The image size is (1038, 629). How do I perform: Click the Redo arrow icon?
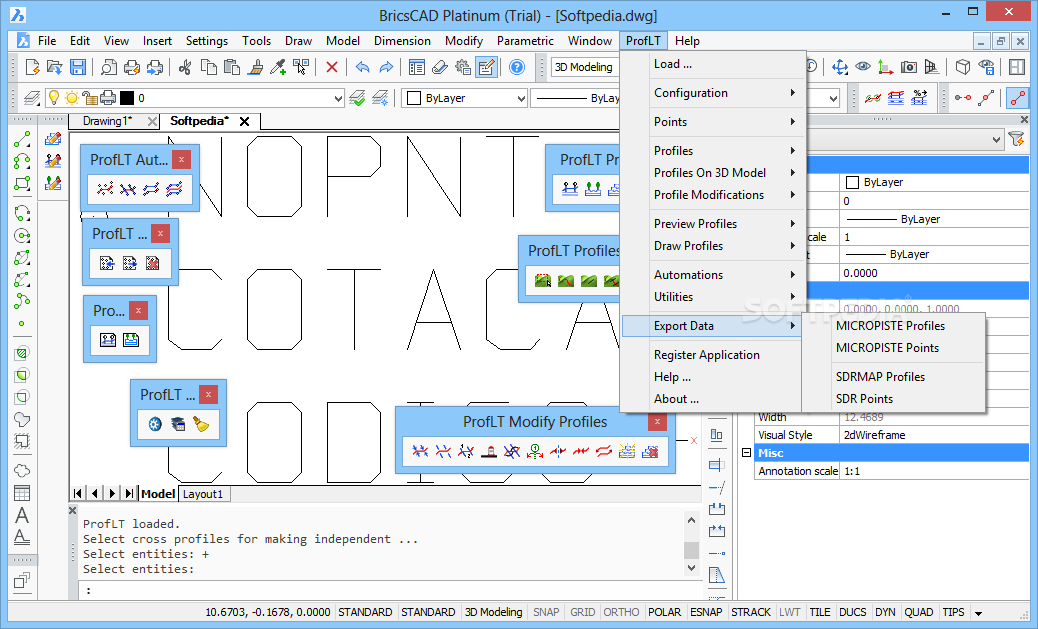pyautogui.click(x=386, y=67)
